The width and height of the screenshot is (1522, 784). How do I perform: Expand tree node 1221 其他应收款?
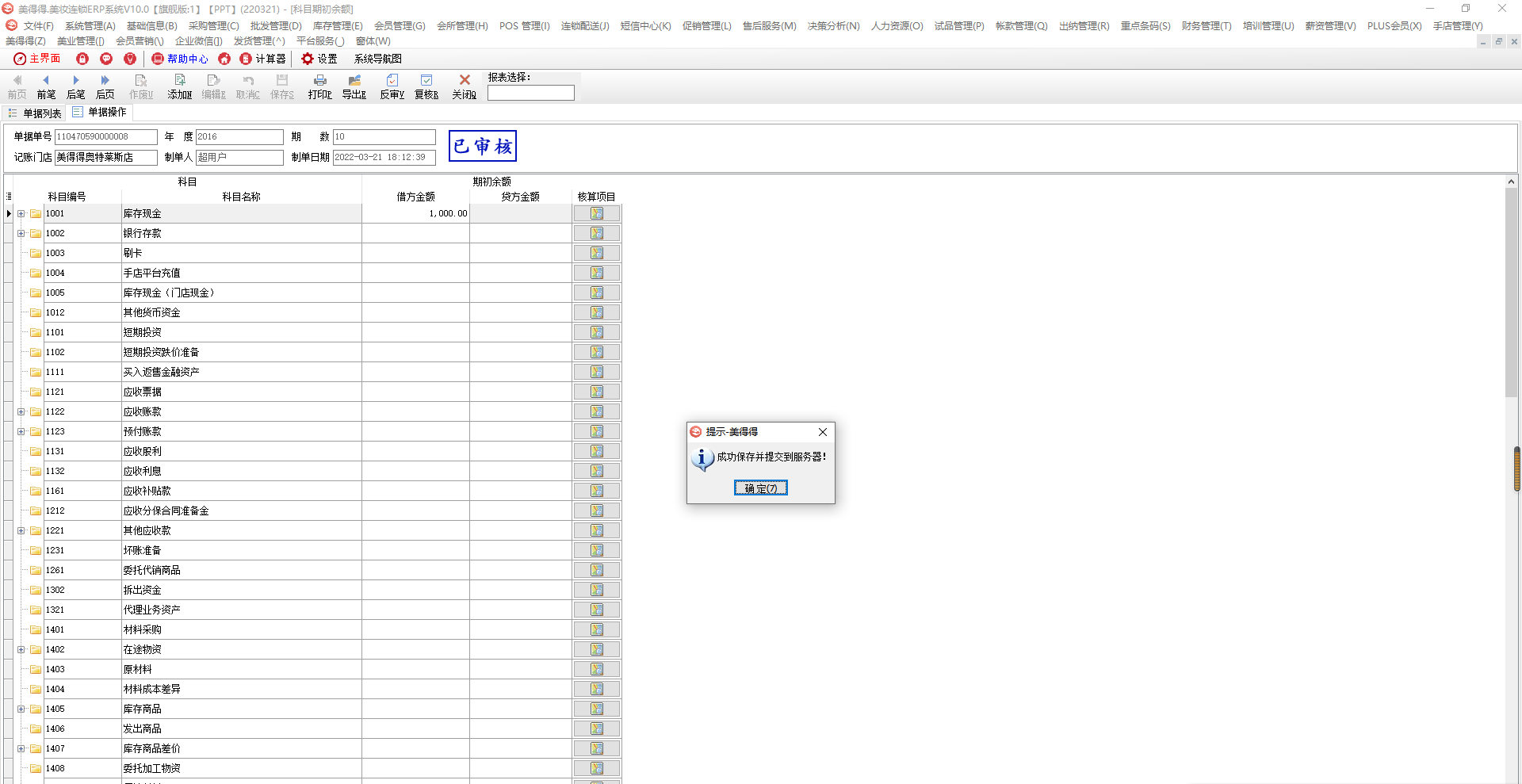pos(21,530)
